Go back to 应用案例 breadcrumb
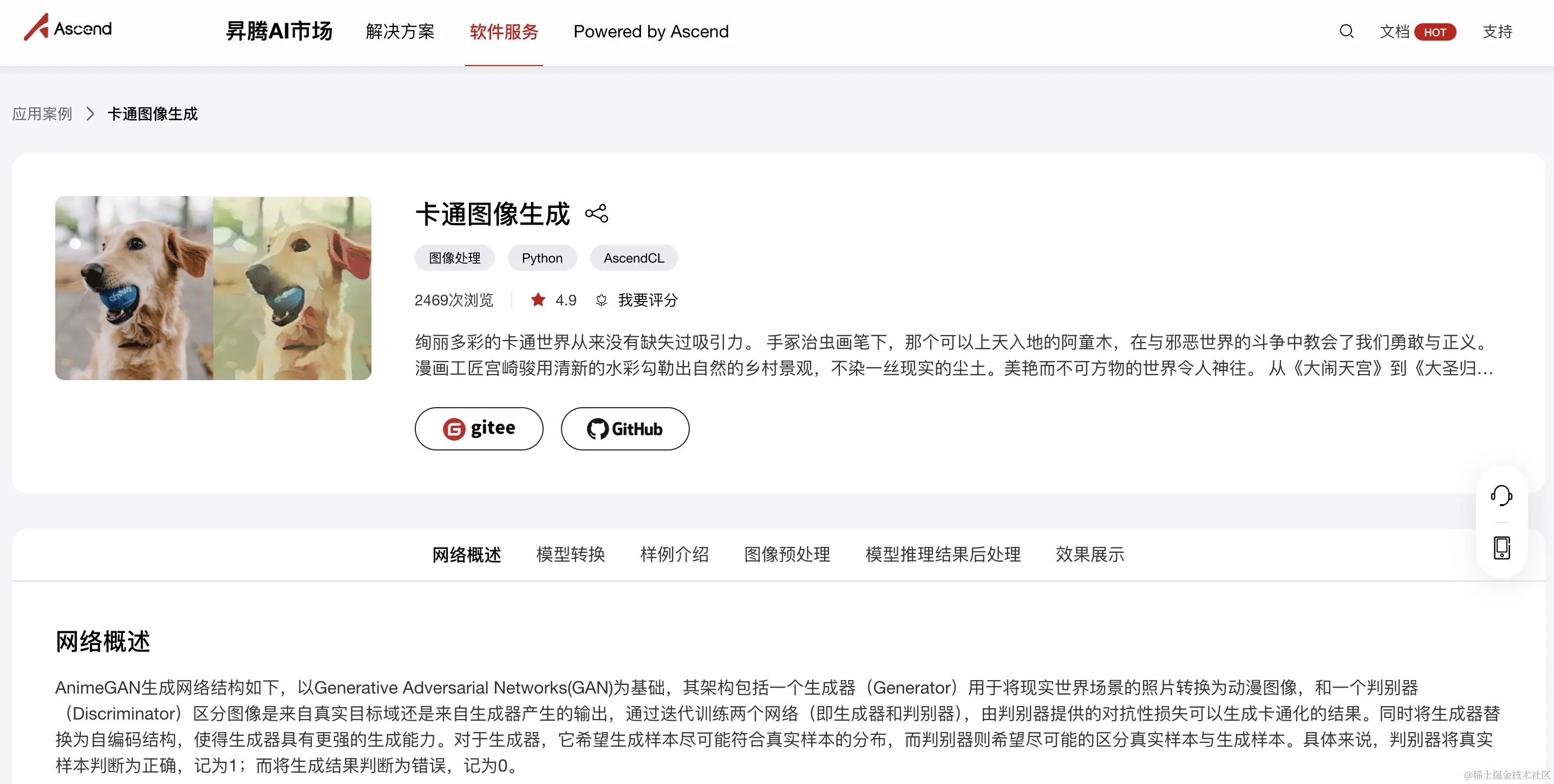The image size is (1554, 784). click(42, 113)
